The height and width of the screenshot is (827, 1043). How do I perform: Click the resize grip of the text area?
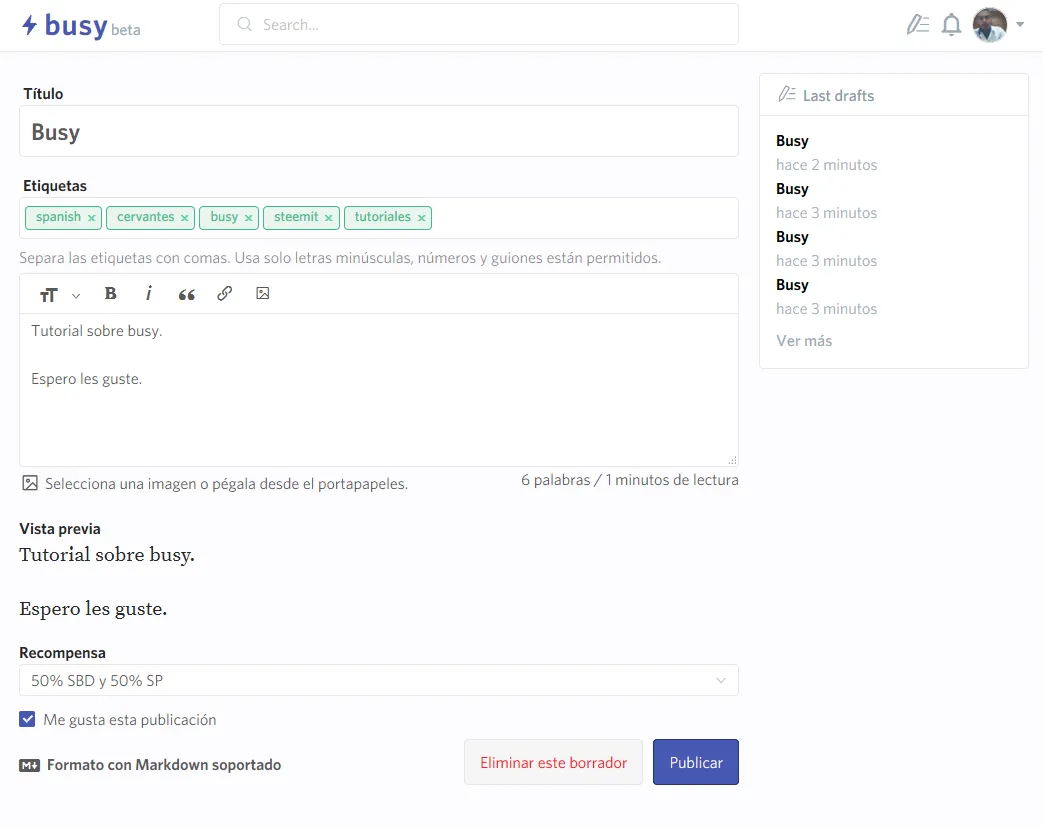point(732,460)
